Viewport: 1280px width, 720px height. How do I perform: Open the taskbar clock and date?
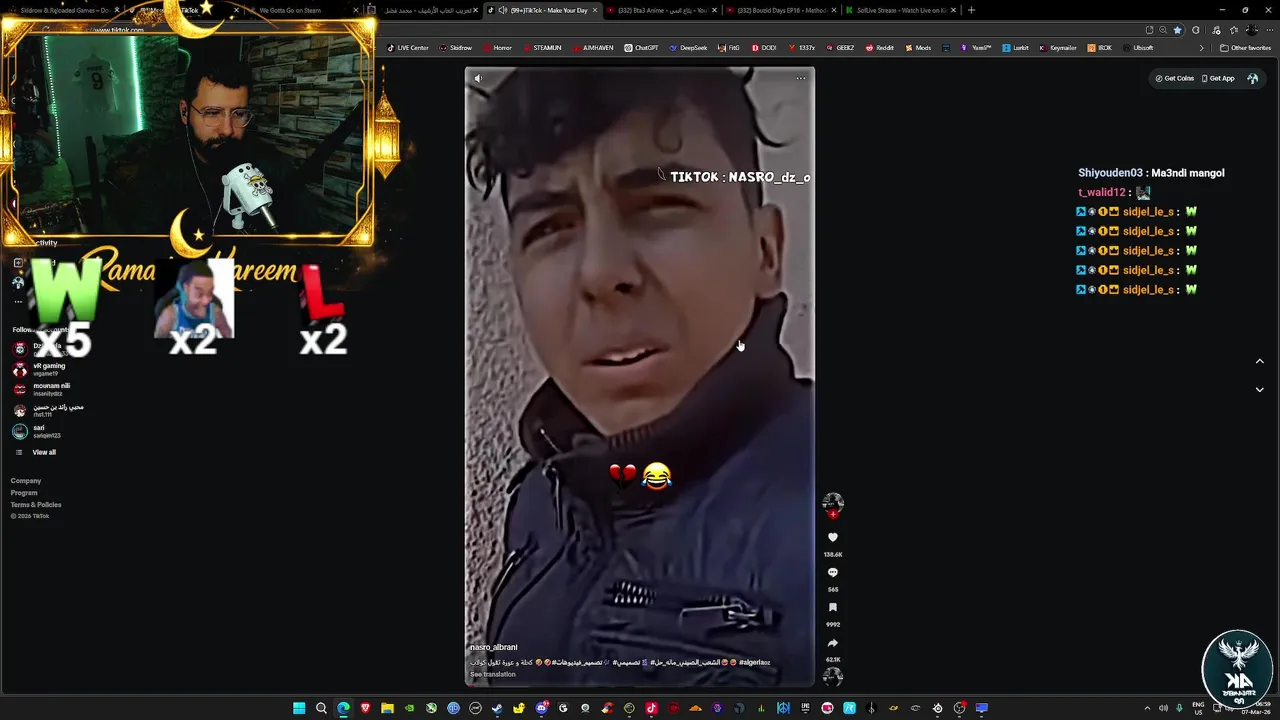1257,708
